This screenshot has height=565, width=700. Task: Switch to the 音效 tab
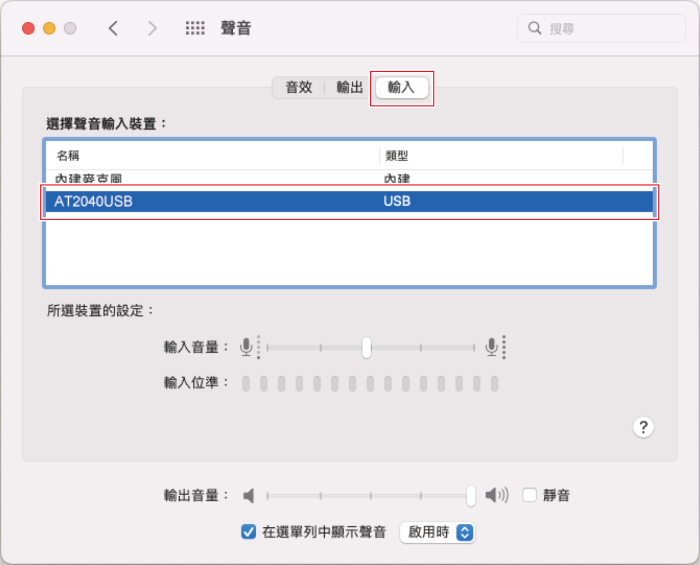click(x=299, y=88)
